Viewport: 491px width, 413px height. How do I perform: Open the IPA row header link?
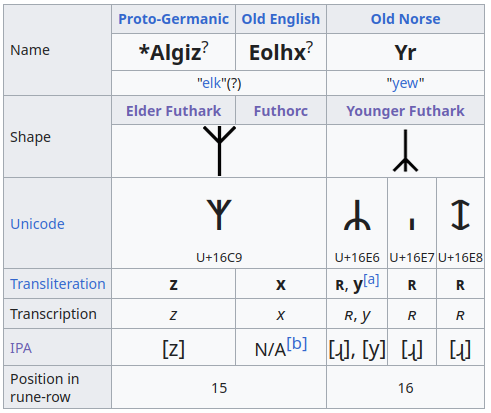[x=21, y=348]
